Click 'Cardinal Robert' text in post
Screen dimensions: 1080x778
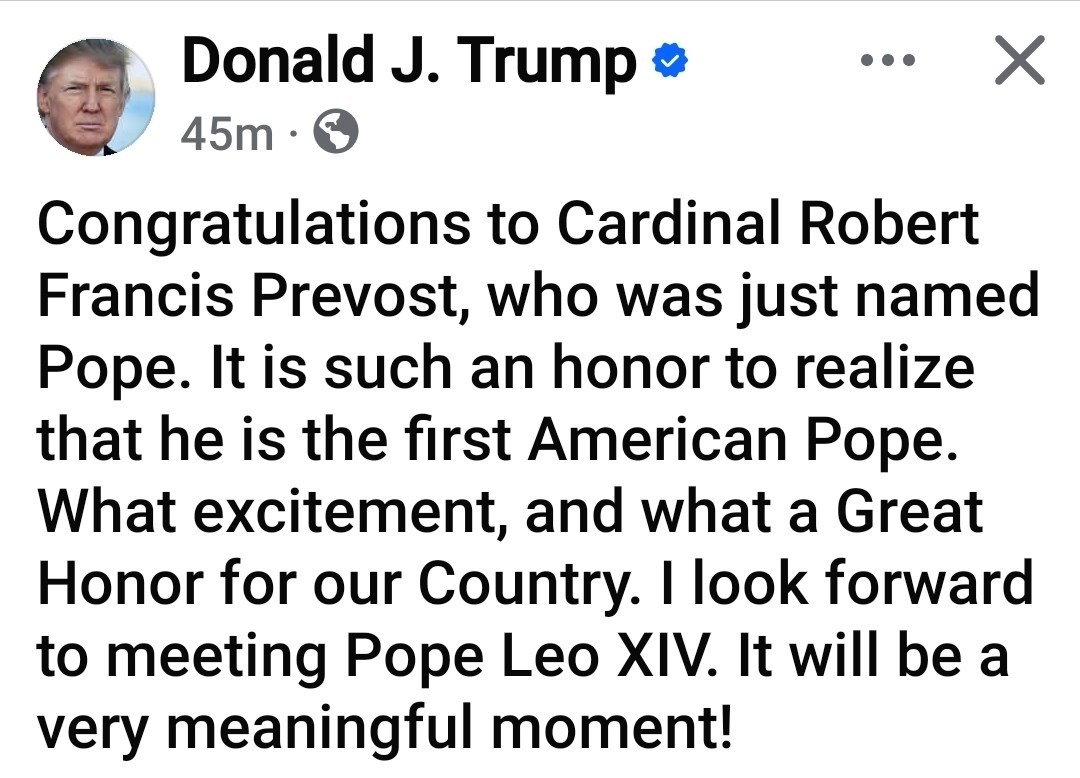coord(767,223)
